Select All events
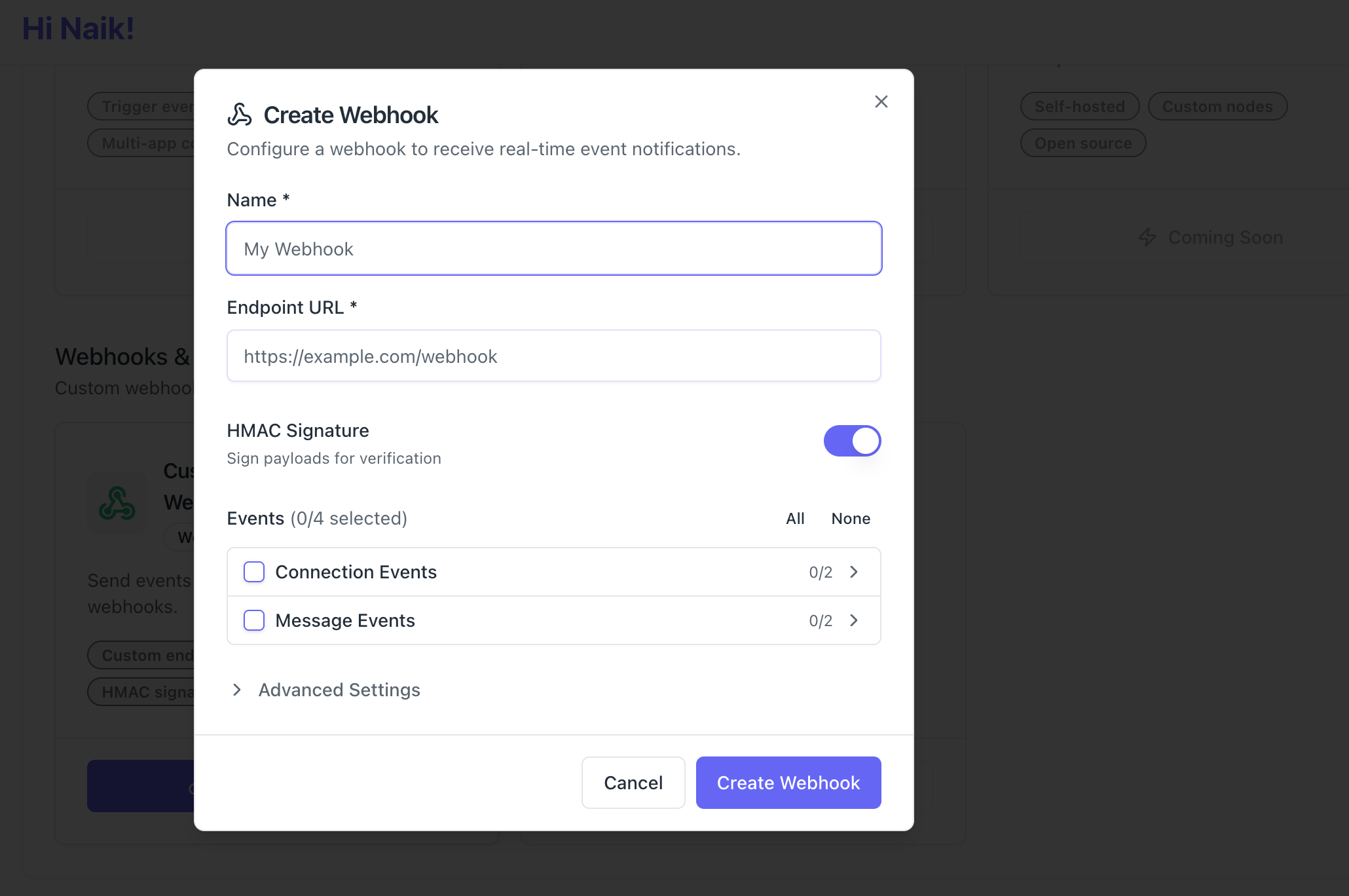Image resolution: width=1349 pixels, height=896 pixels. pyautogui.click(x=795, y=518)
